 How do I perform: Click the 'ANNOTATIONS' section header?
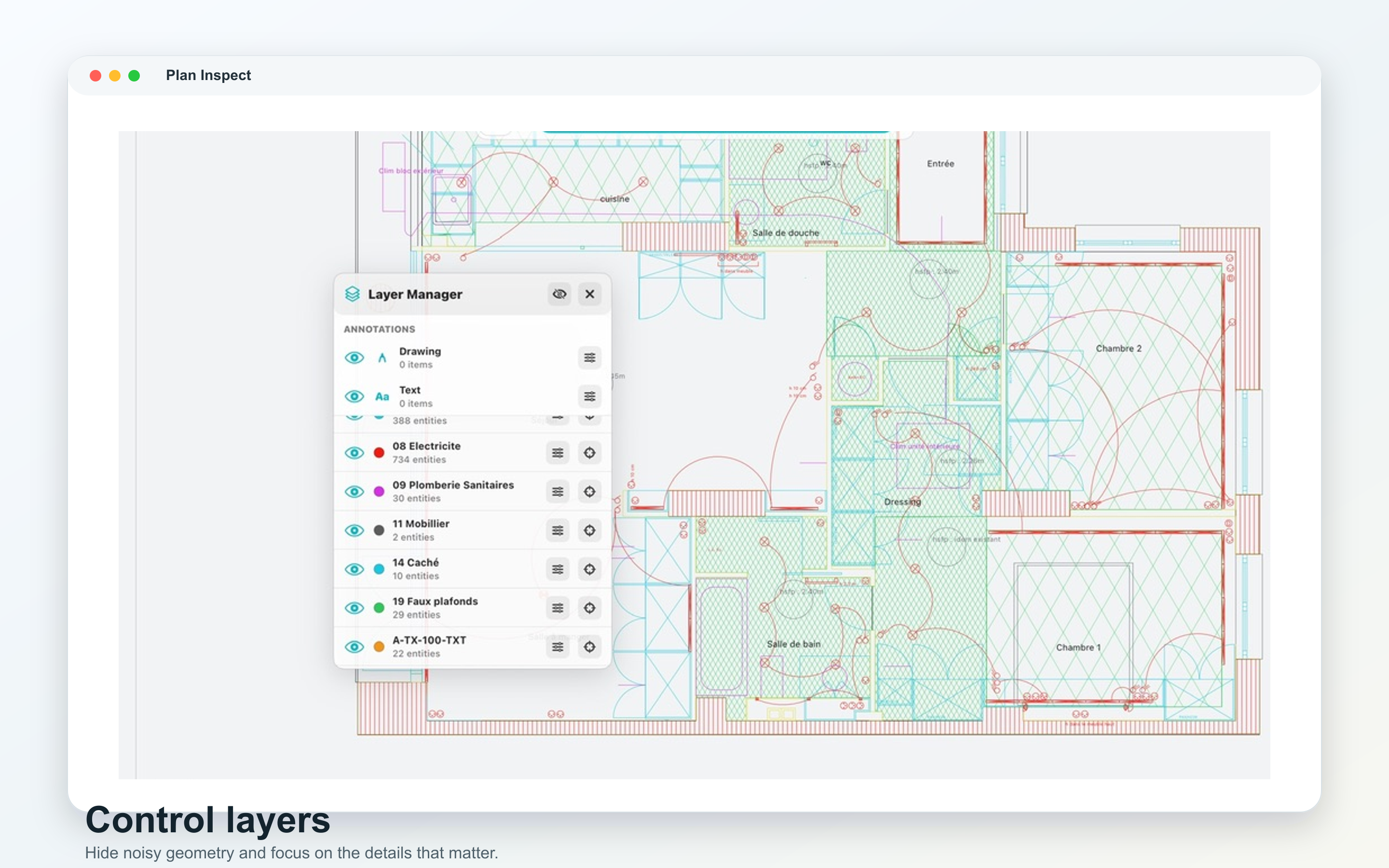[380, 329]
